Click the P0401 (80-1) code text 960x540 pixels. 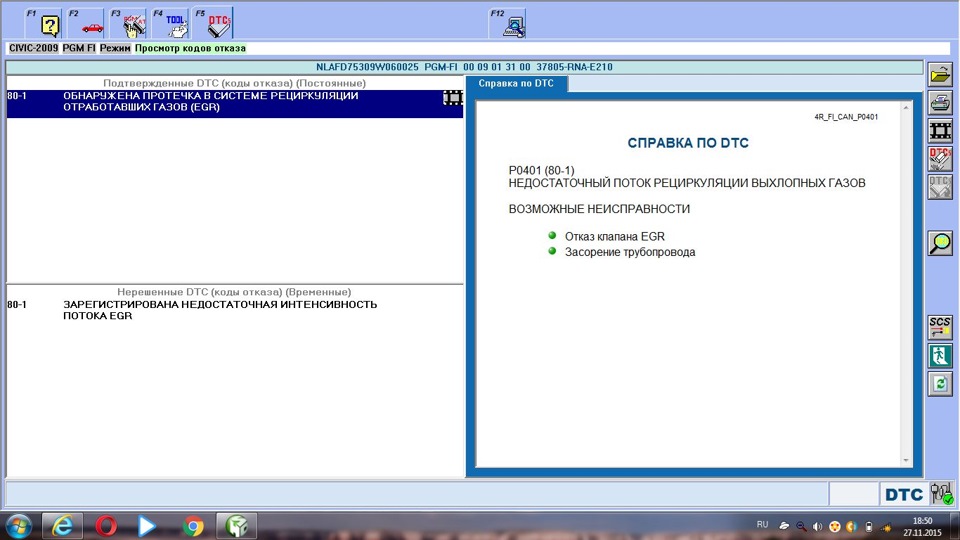(x=541, y=170)
